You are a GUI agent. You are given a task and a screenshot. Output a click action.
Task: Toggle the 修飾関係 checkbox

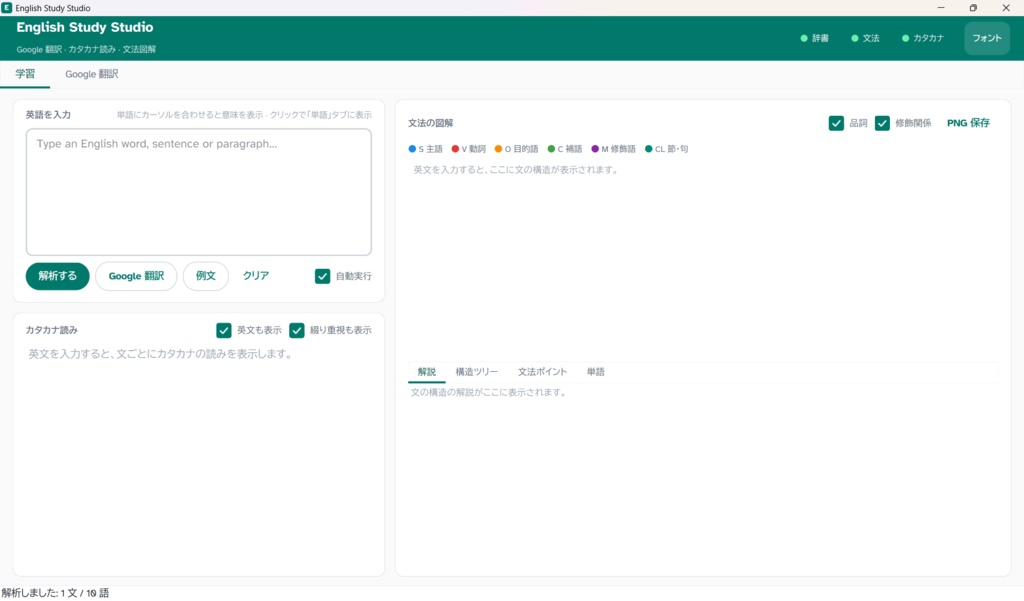pos(882,123)
